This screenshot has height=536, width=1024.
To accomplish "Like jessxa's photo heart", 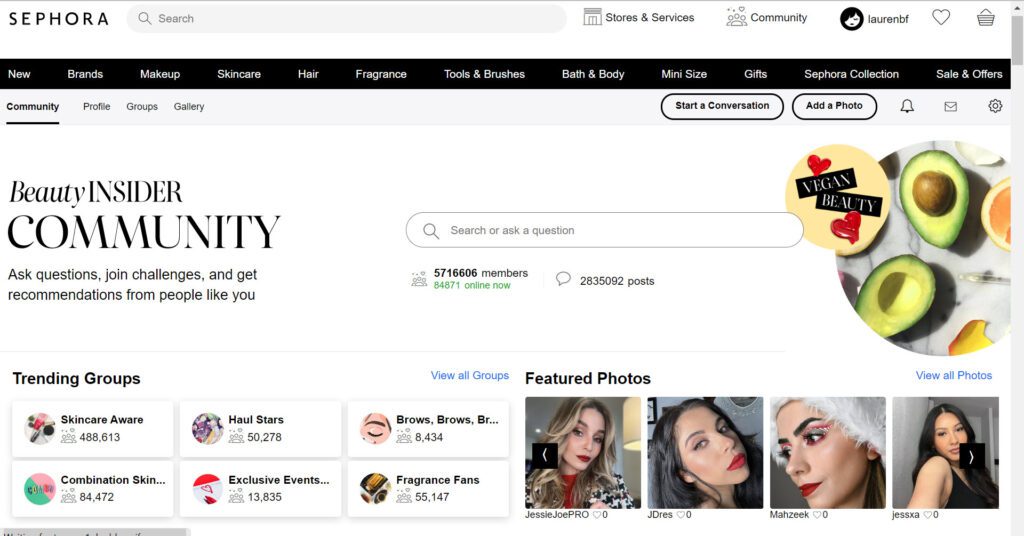I will coord(927,514).
